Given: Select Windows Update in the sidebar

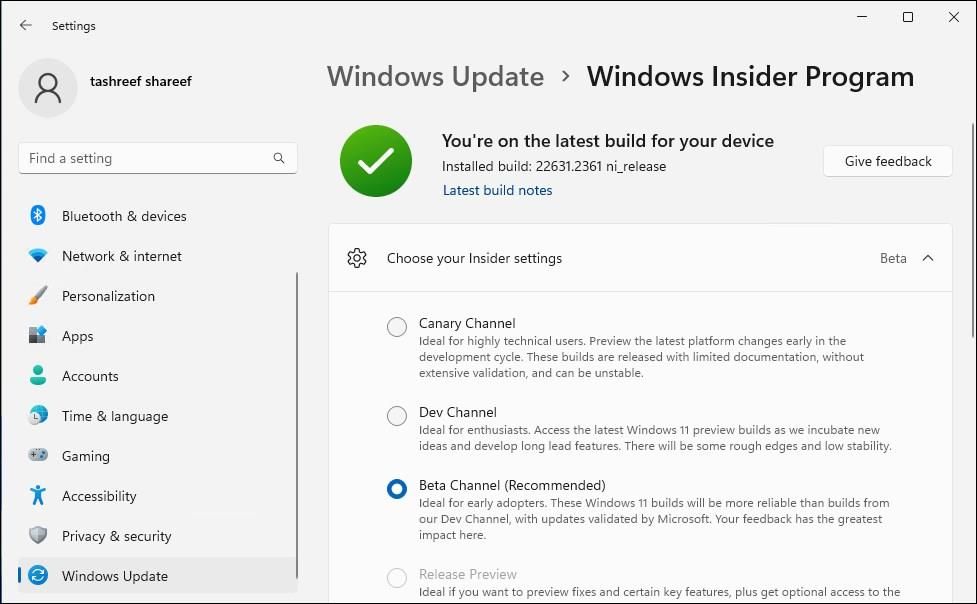Looking at the screenshot, I should click(112, 576).
